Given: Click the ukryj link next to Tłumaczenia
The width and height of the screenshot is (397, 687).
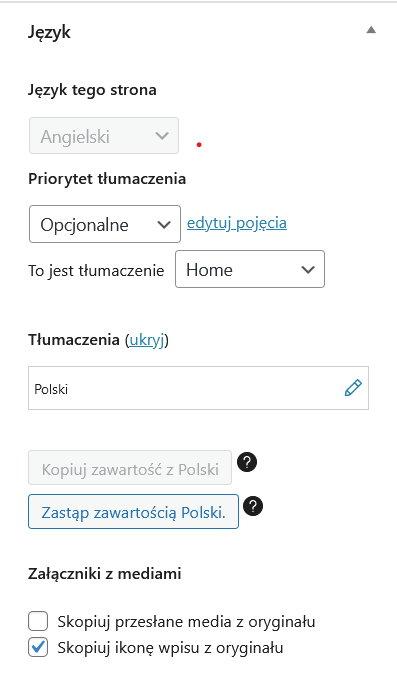Looking at the screenshot, I should point(147,340).
